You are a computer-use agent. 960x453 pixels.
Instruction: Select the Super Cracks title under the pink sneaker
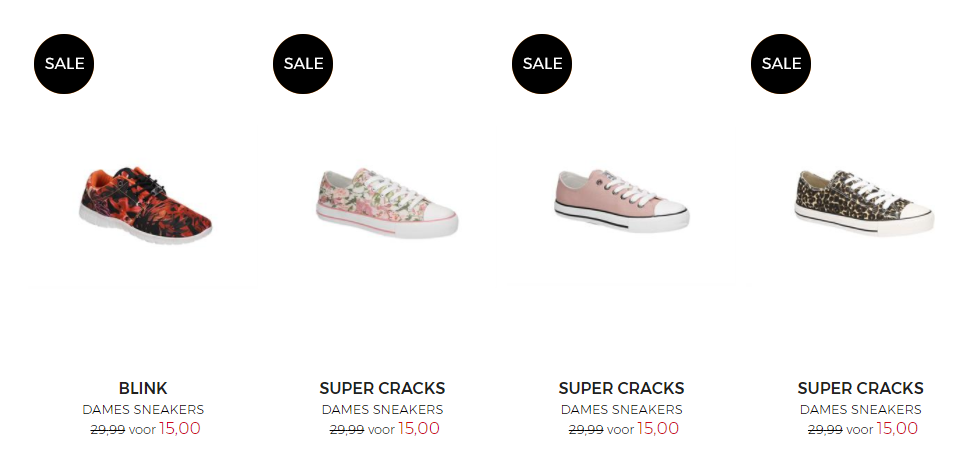621,388
